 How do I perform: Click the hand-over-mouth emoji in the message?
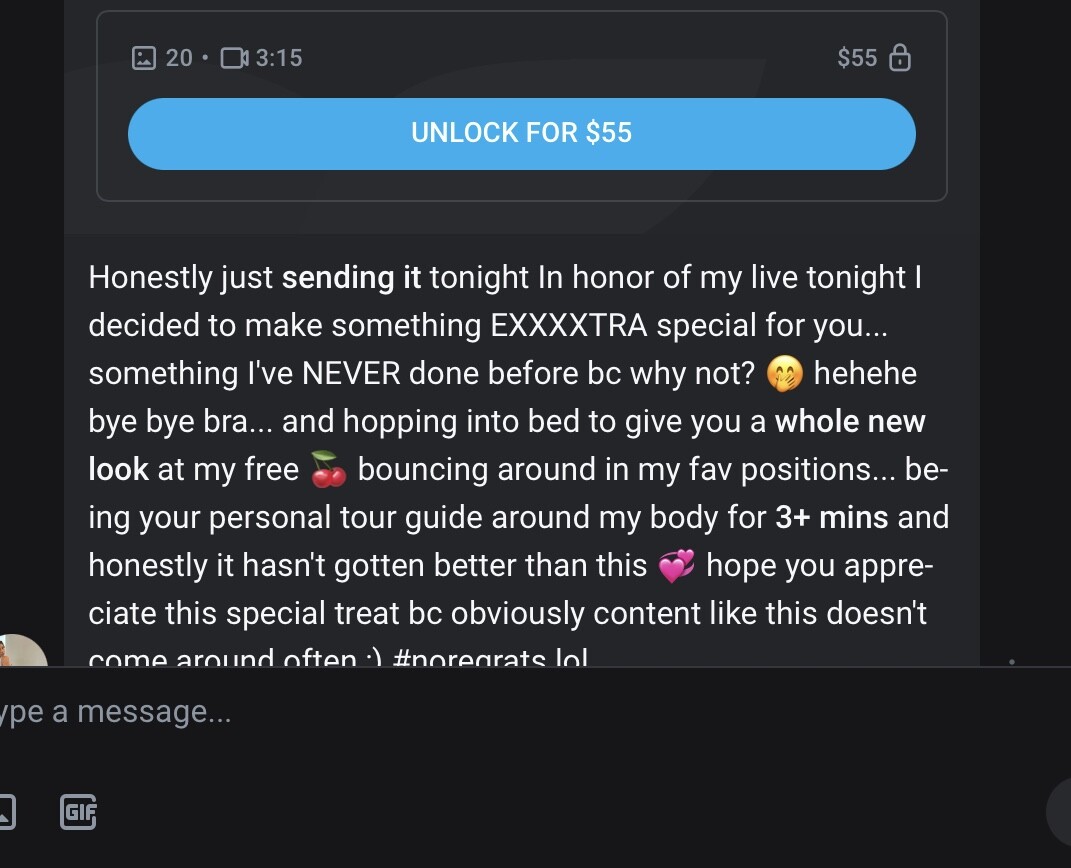click(785, 374)
